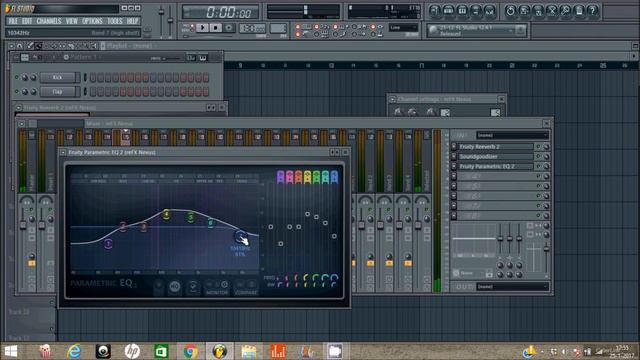640x360 pixels.
Task: Open the piano roll toolbar icon
Action: [462, 10]
